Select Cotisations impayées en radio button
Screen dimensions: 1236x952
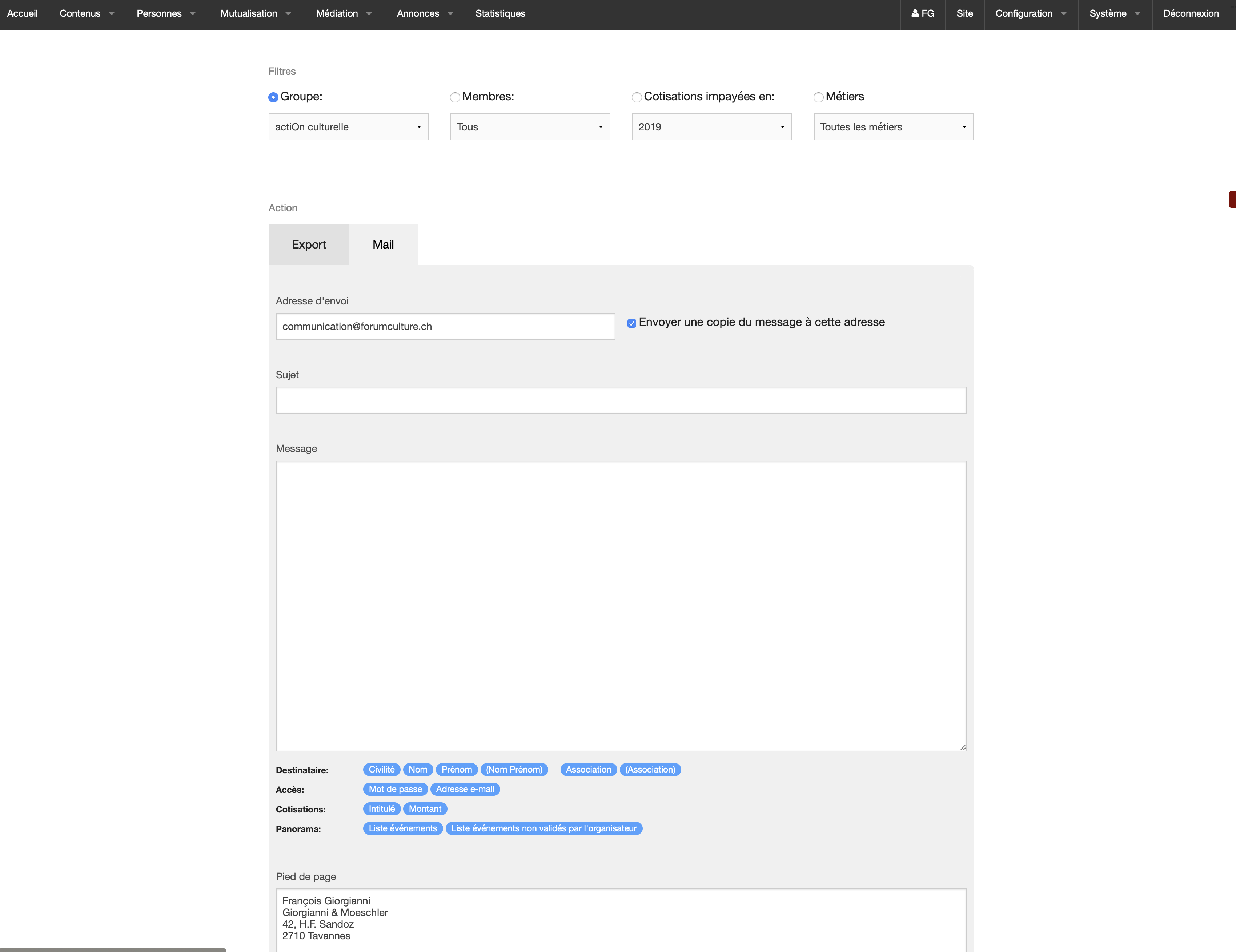[x=637, y=97]
